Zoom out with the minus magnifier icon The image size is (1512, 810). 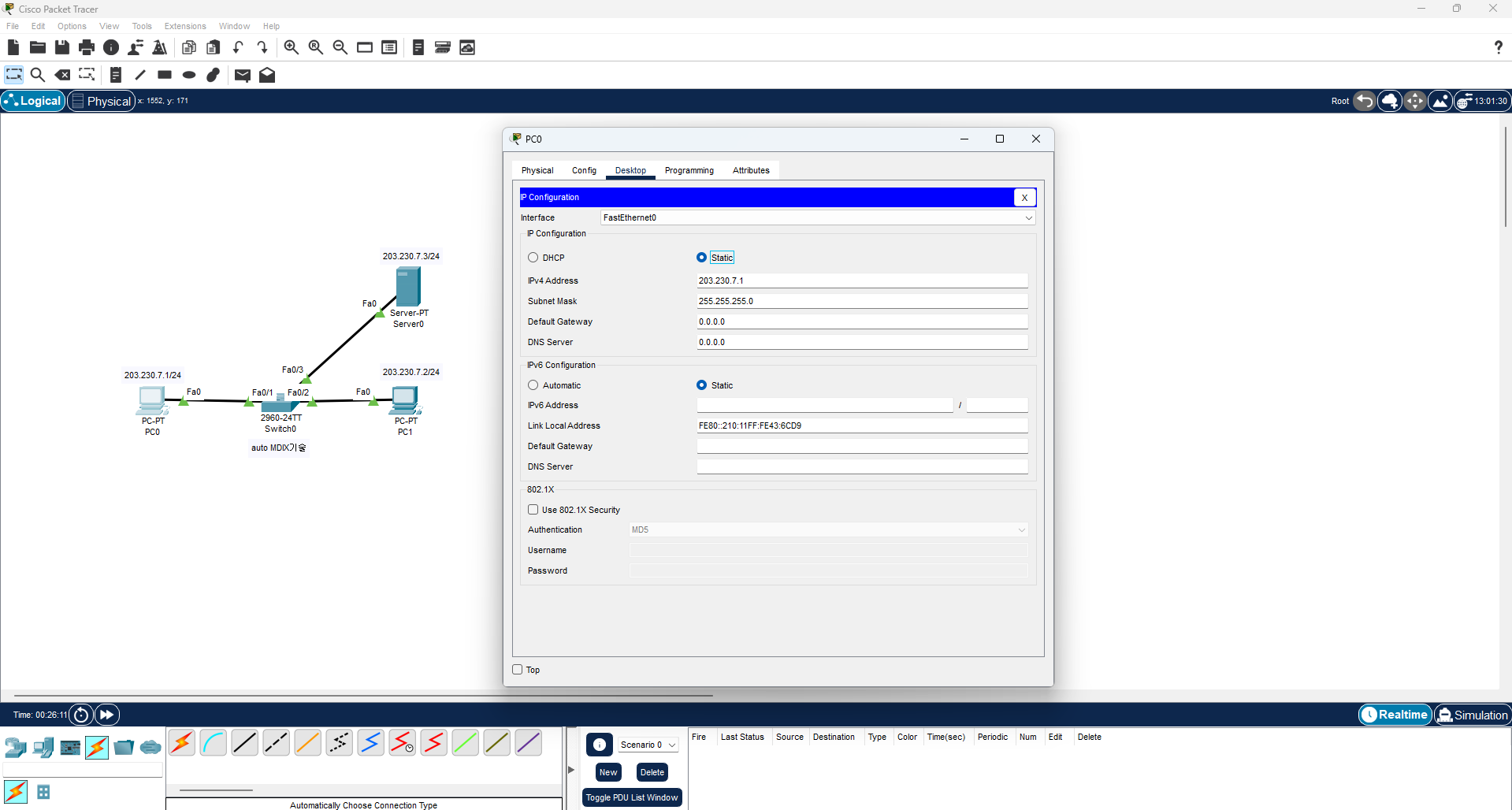click(340, 47)
